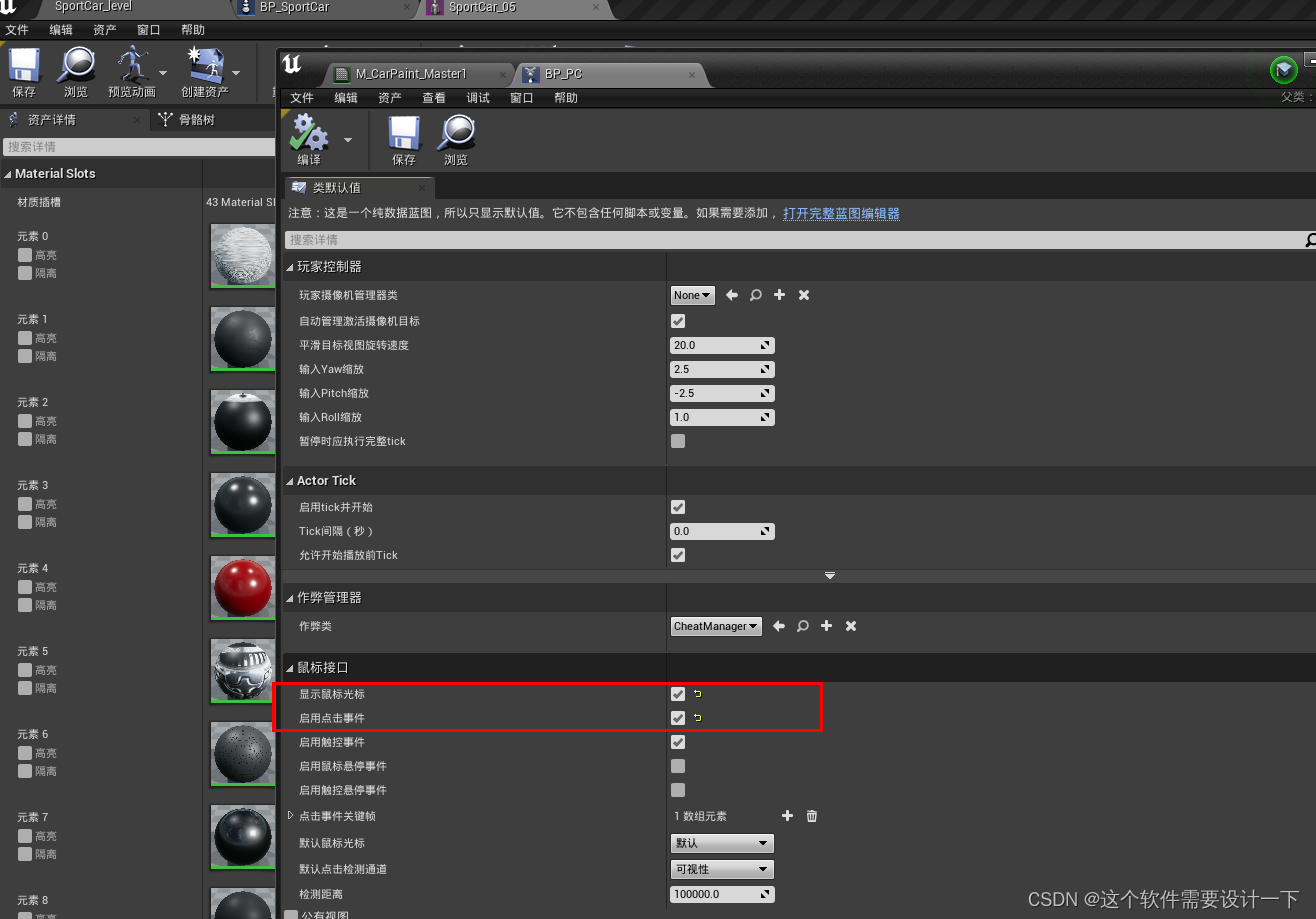Viewport: 1316px width, 919px height.
Task: Click the 搜索详情 search field in the BP_PC window
Action: point(794,240)
